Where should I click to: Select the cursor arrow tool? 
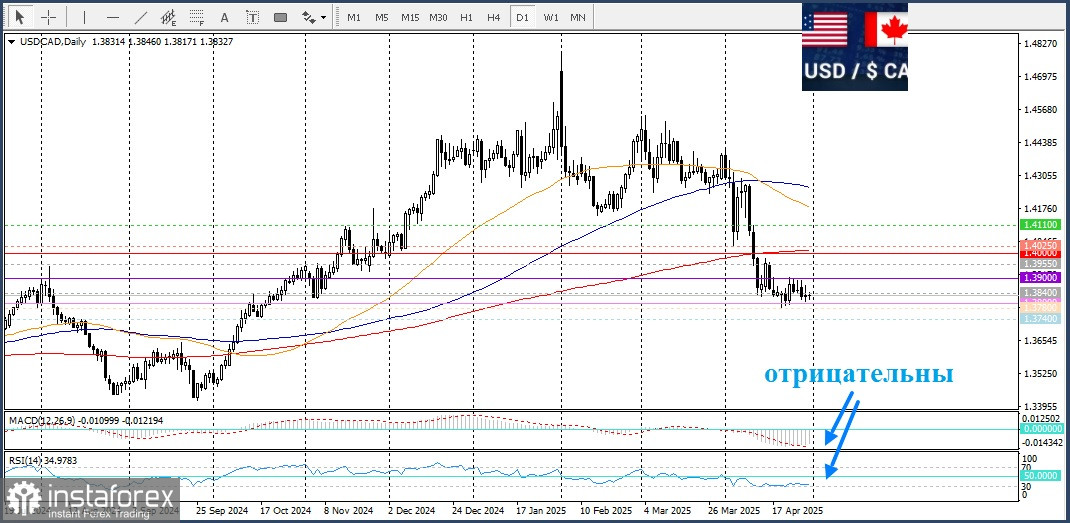(x=18, y=17)
